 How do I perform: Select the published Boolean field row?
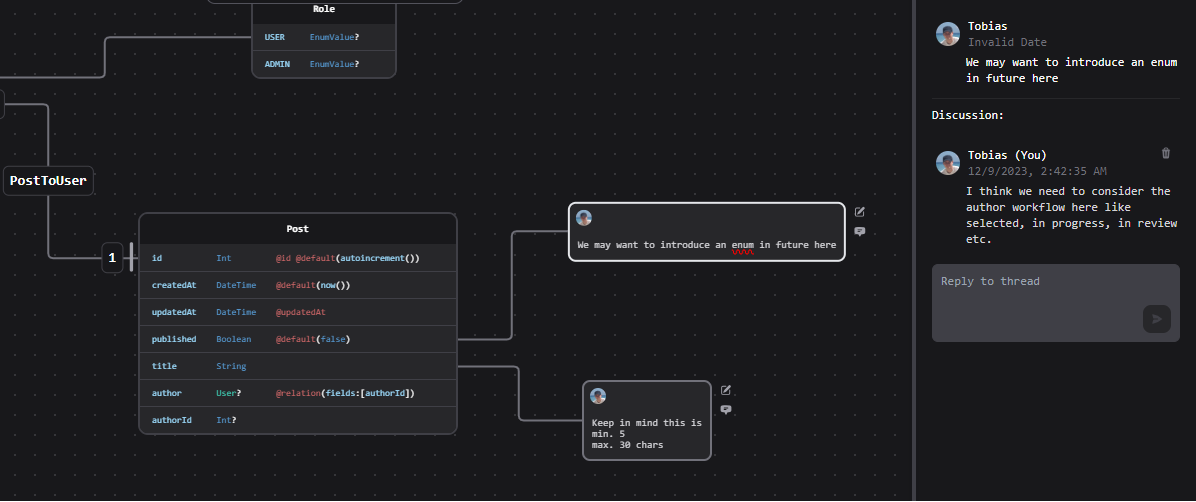pyautogui.click(x=297, y=339)
